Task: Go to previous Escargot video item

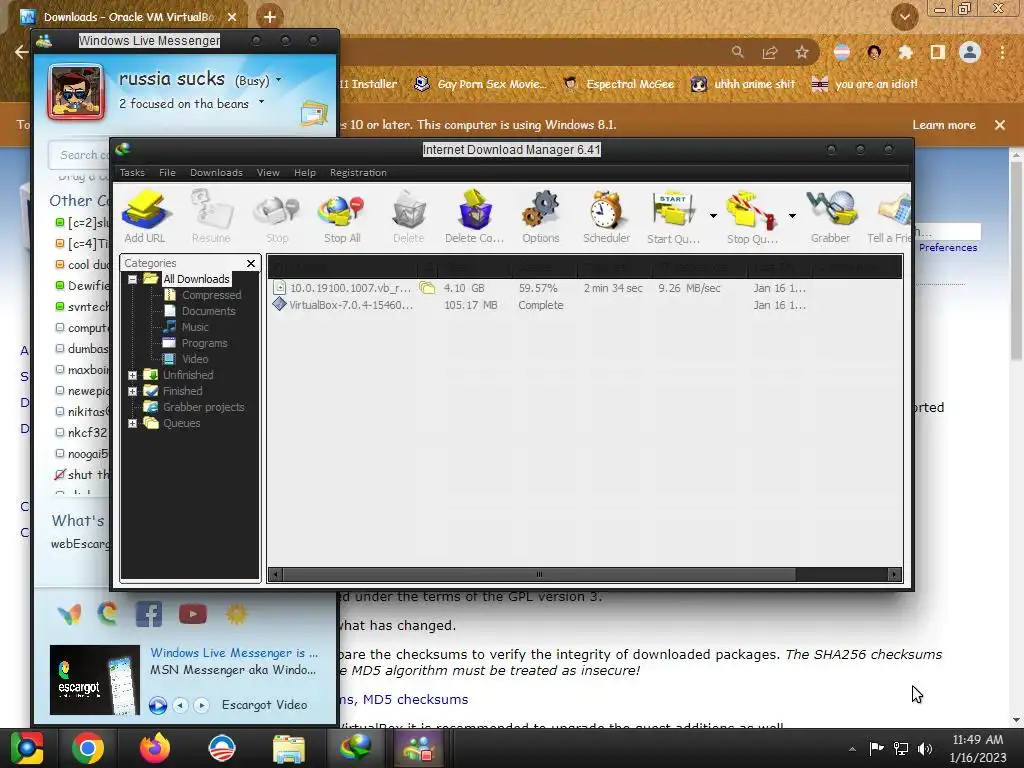Action: pyautogui.click(x=180, y=705)
